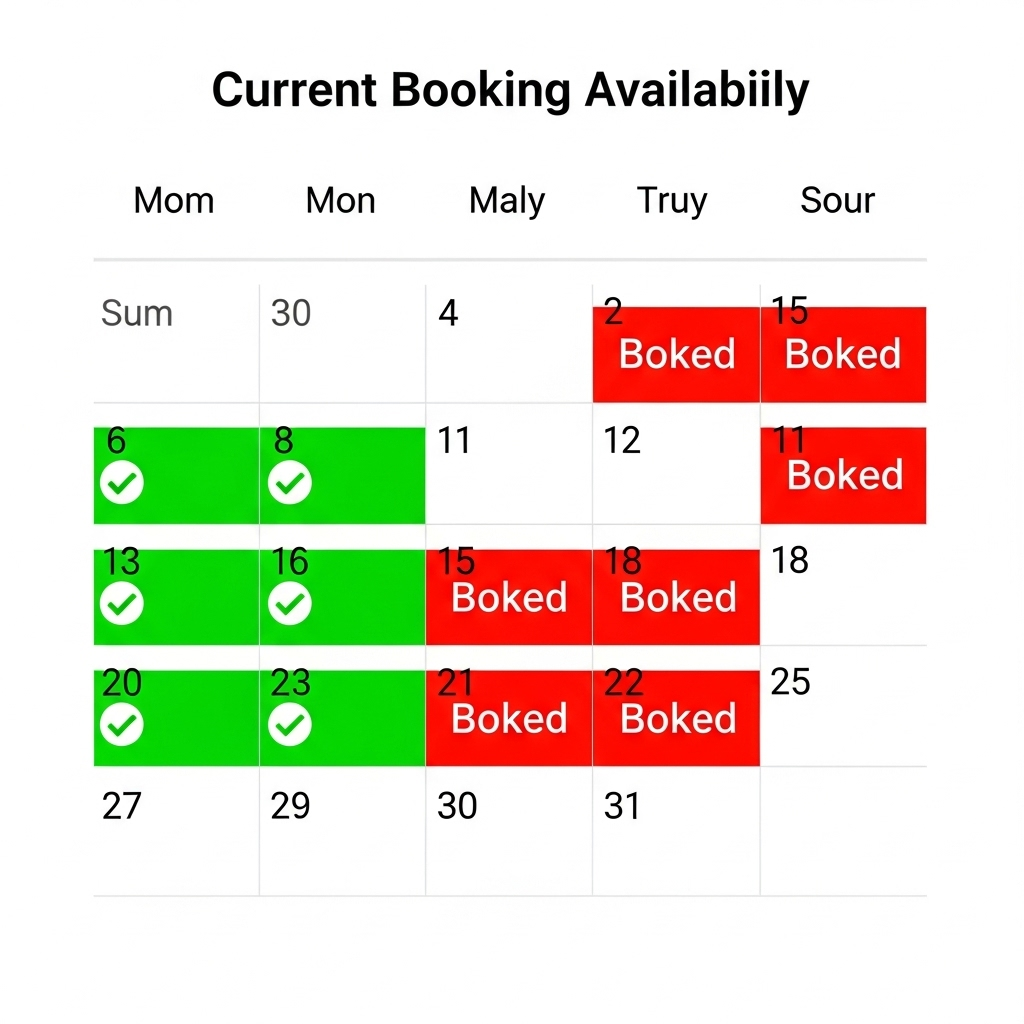This screenshot has width=1024, height=1024.
Task: Select the checkmark on day 8
Action: [x=290, y=484]
